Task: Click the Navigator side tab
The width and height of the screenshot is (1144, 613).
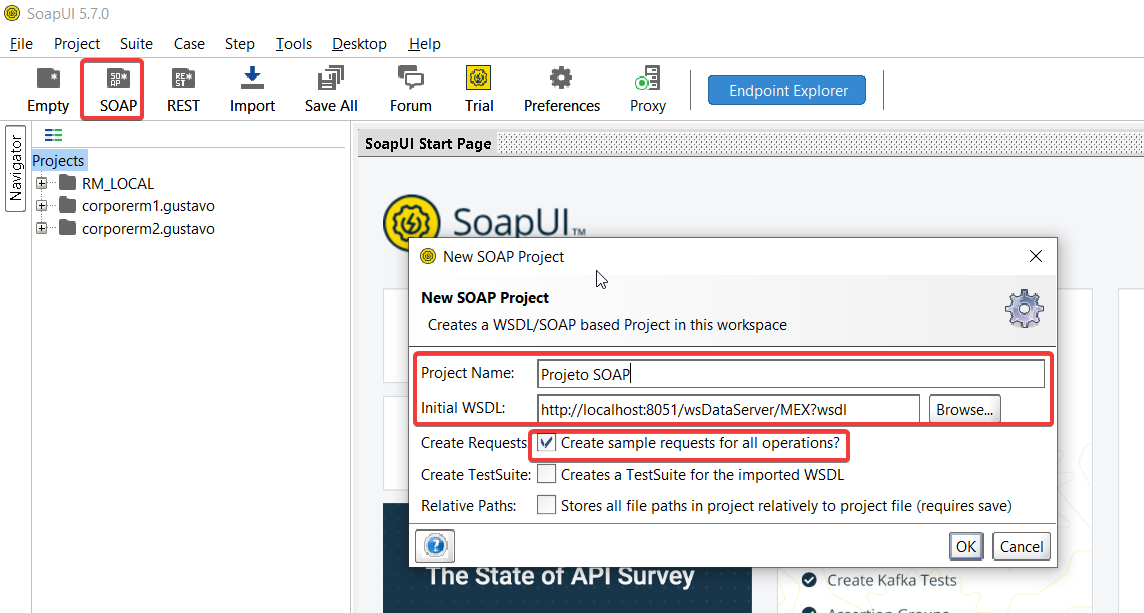Action: click(15, 169)
